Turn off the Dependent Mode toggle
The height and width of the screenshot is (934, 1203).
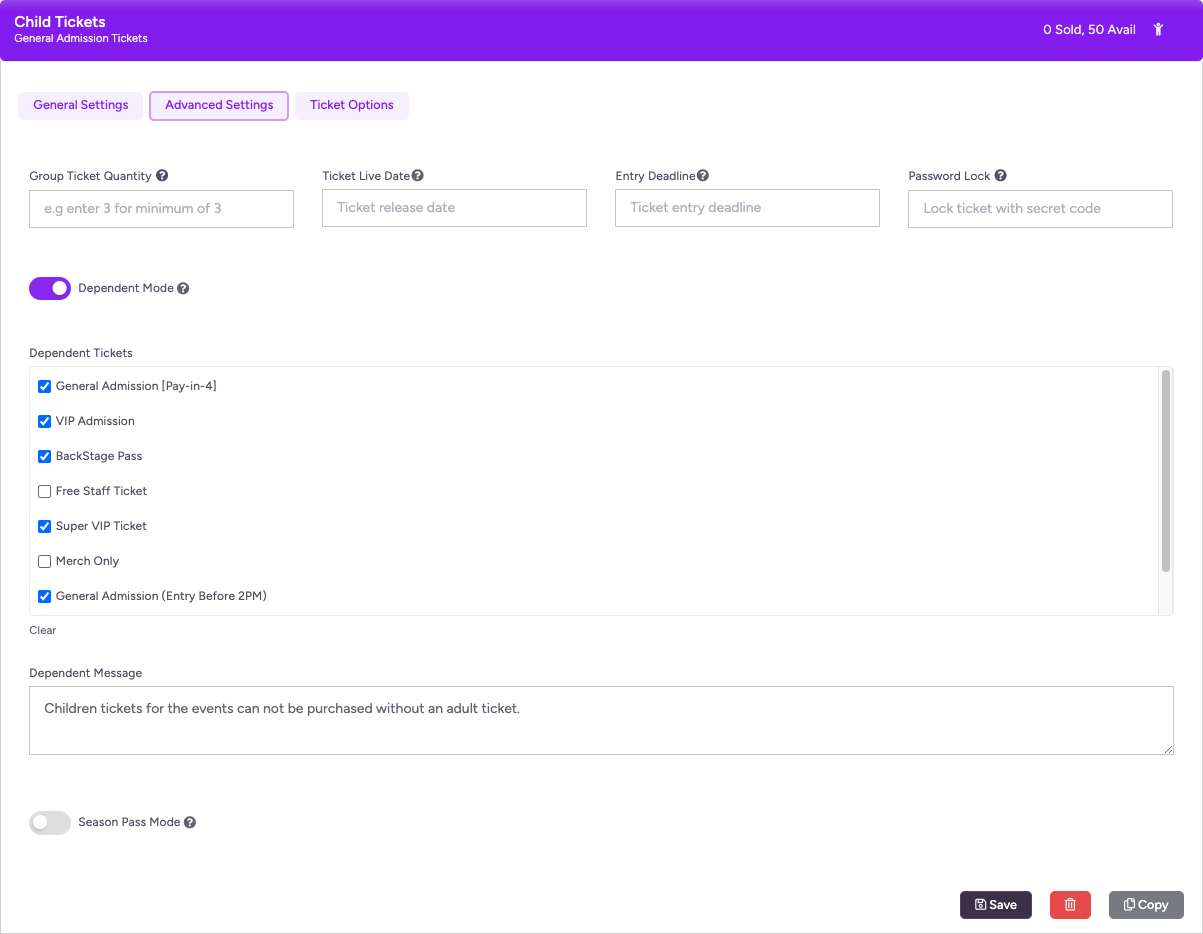coord(50,289)
